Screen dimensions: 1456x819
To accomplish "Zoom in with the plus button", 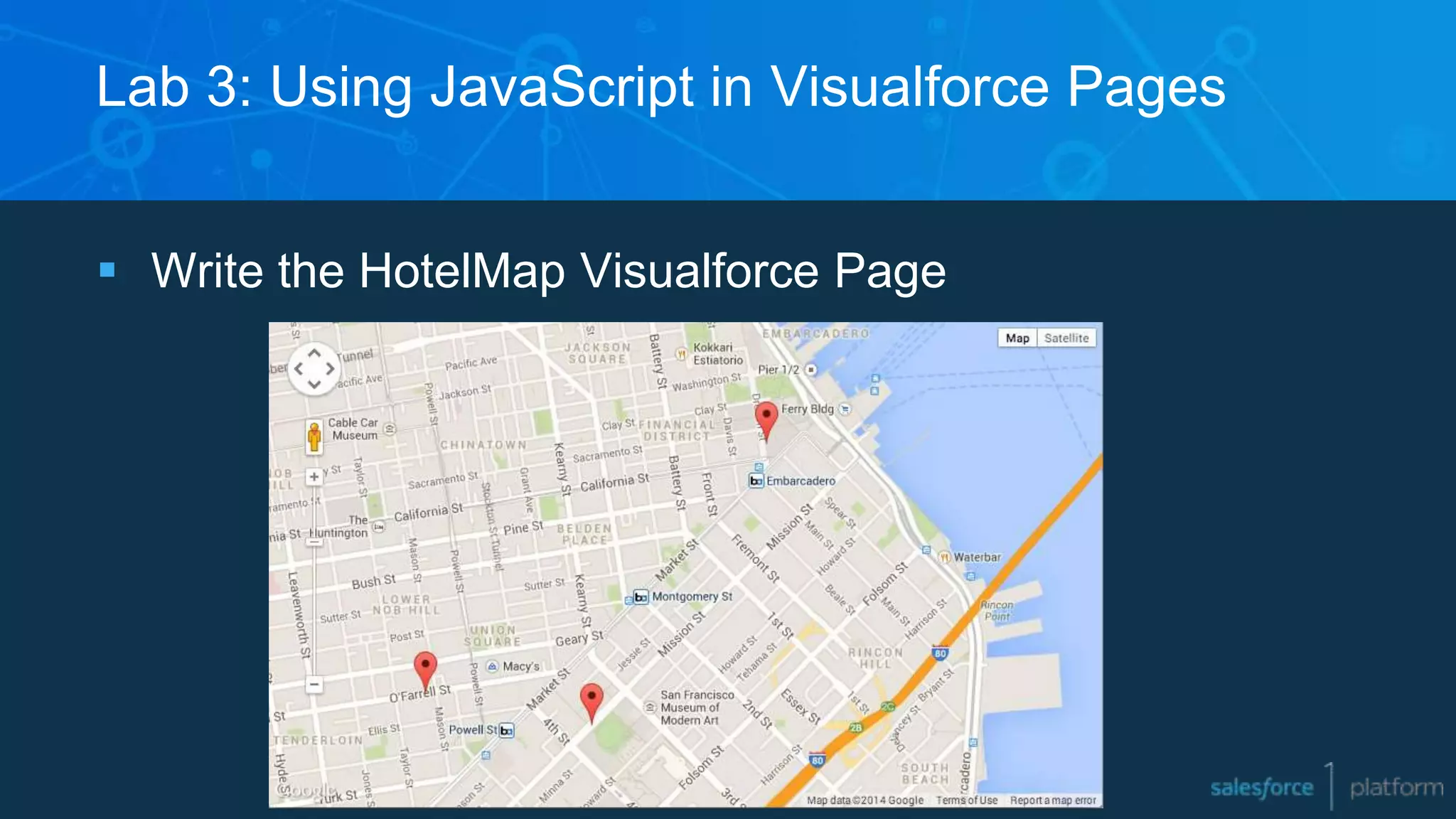I will pyautogui.click(x=314, y=476).
